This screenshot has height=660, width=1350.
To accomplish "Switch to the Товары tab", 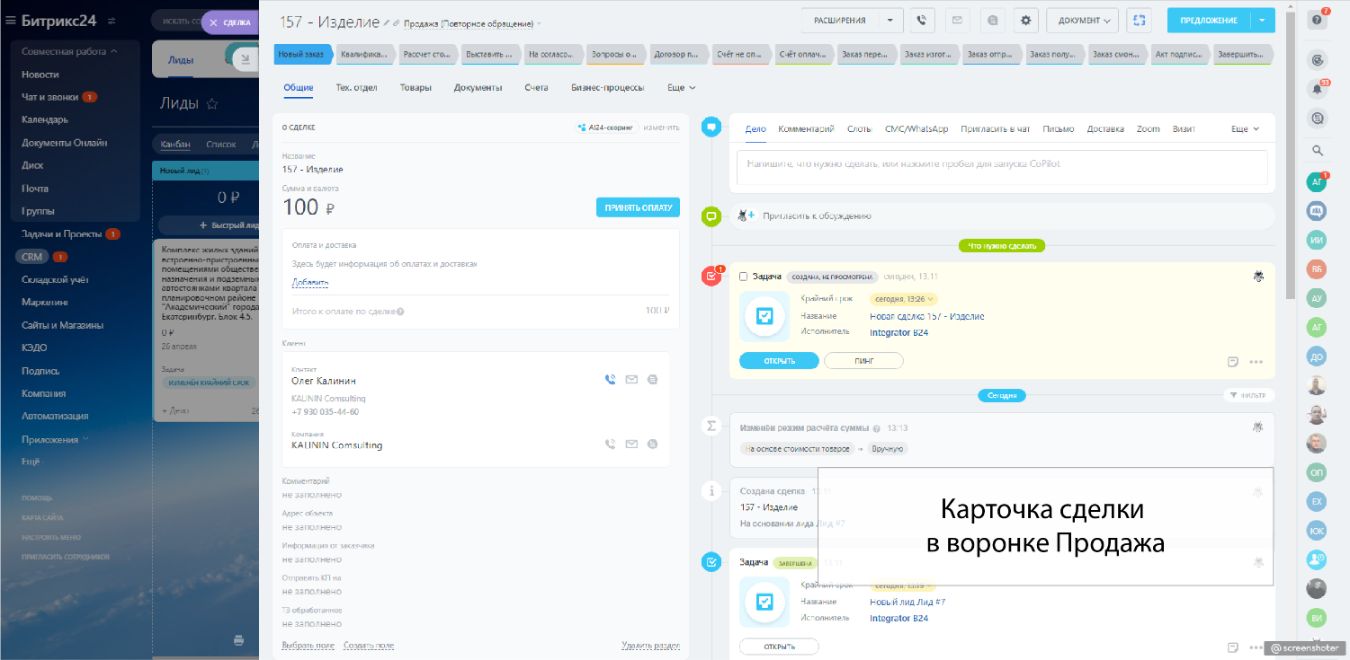I will pos(416,88).
